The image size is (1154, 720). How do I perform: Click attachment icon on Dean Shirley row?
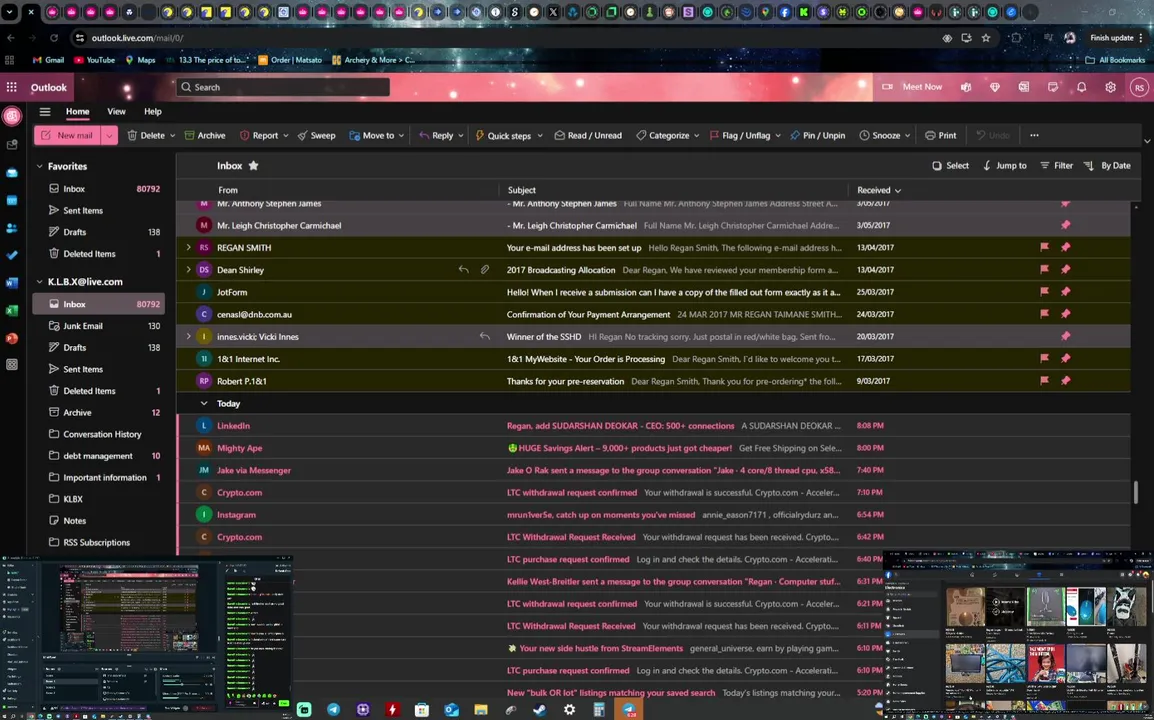click(x=484, y=269)
